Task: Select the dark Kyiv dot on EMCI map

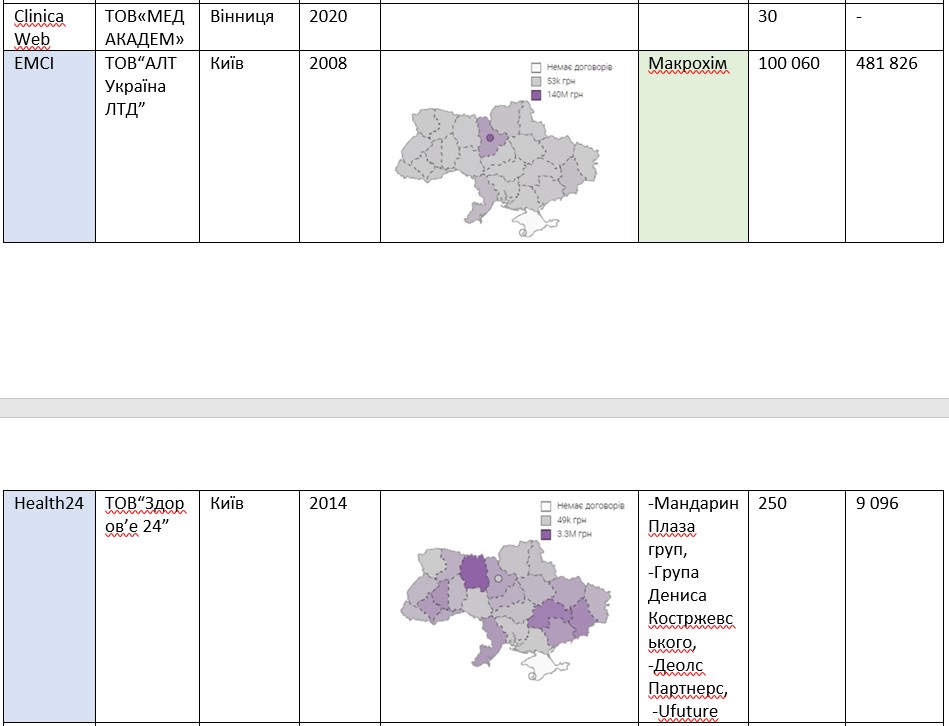Action: tap(490, 138)
